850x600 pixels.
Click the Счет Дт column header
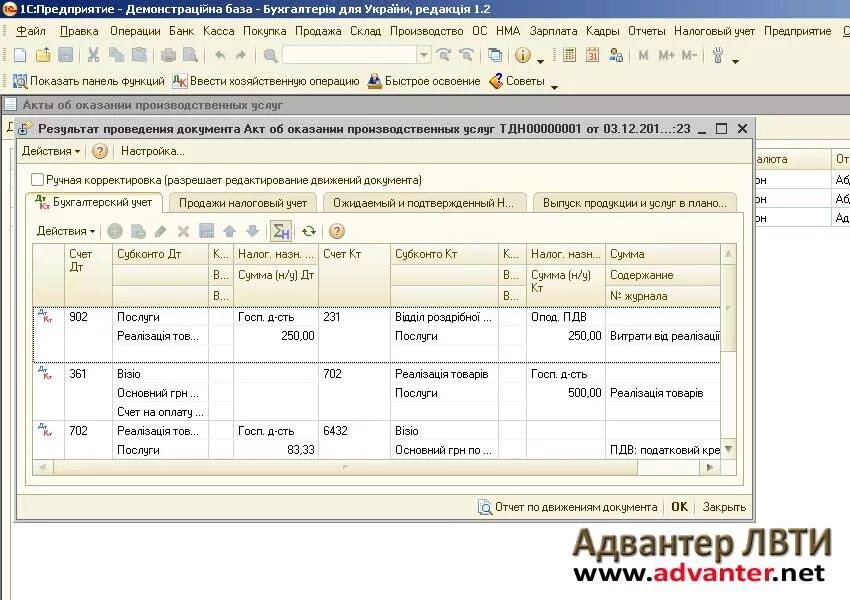(88, 275)
